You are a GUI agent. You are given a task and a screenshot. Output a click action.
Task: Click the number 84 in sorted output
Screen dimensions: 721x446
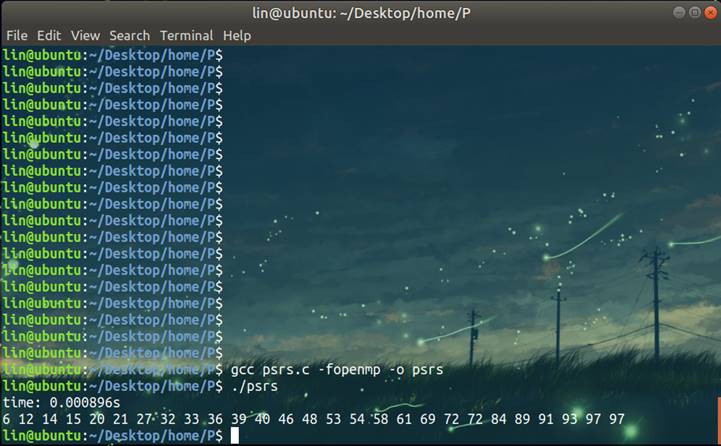pos(498,419)
